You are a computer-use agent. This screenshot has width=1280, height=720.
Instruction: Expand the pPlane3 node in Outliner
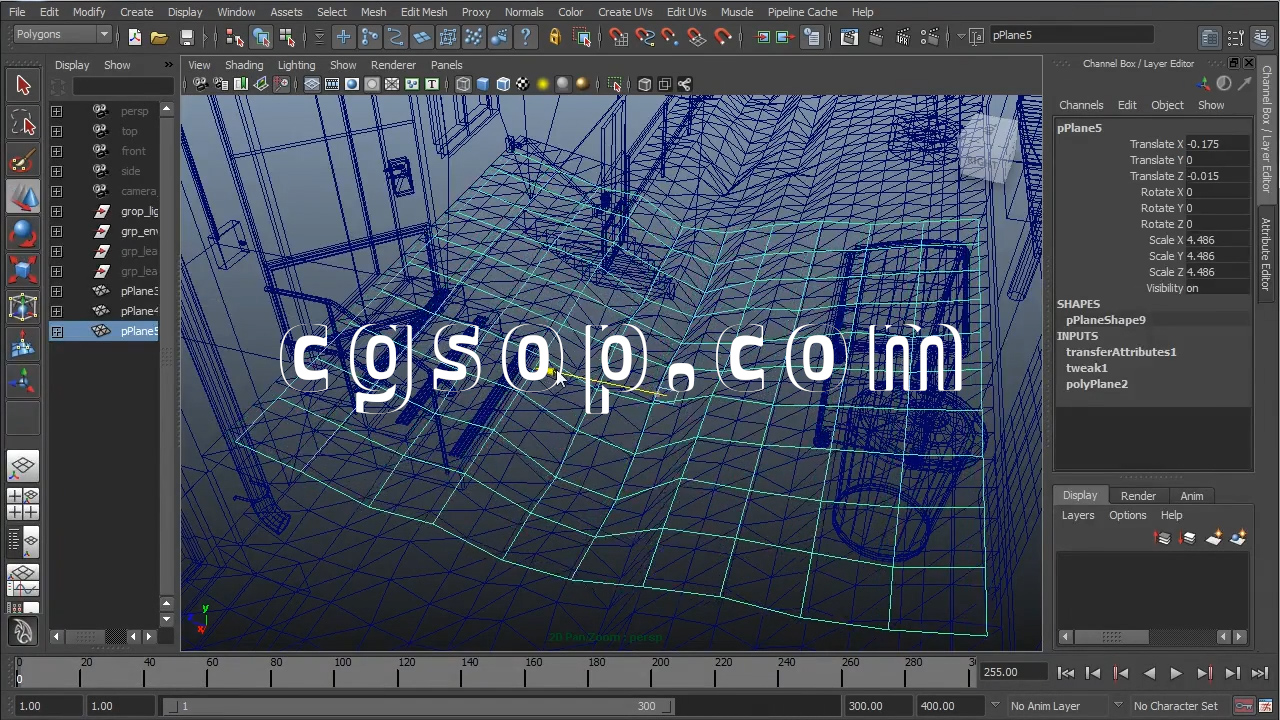[56, 291]
